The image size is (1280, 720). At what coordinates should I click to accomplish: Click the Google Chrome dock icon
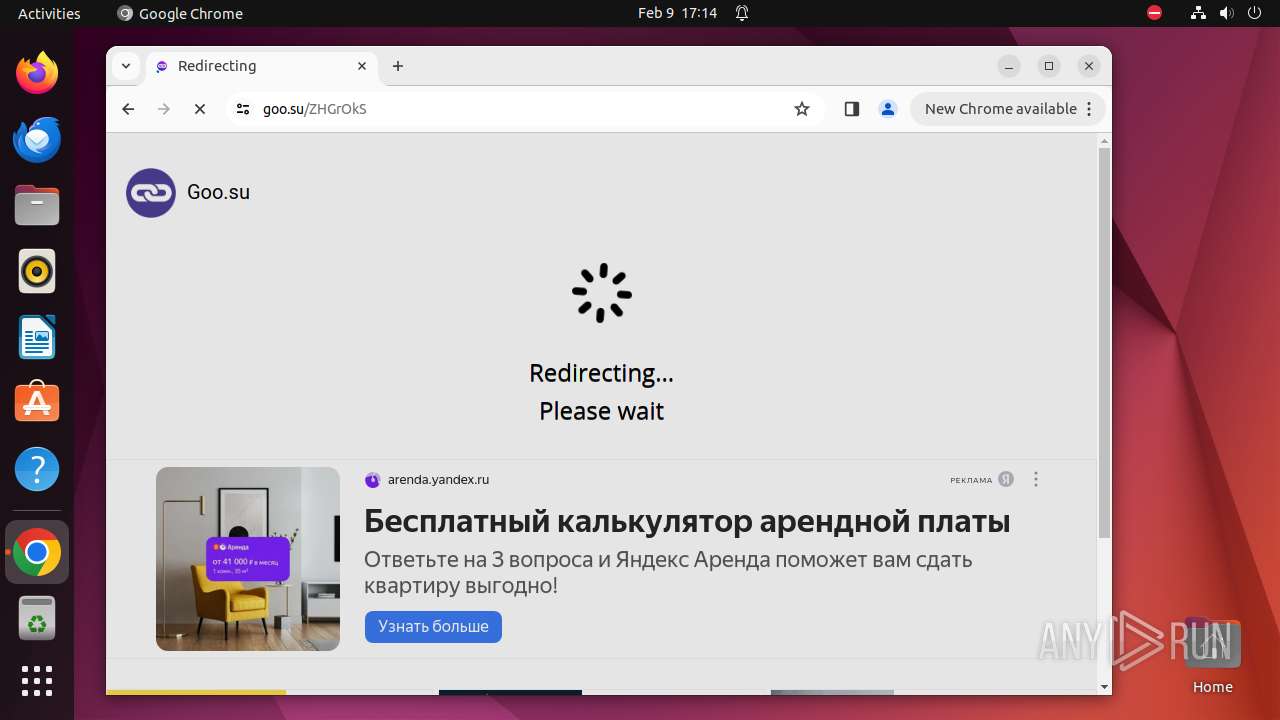[37, 552]
